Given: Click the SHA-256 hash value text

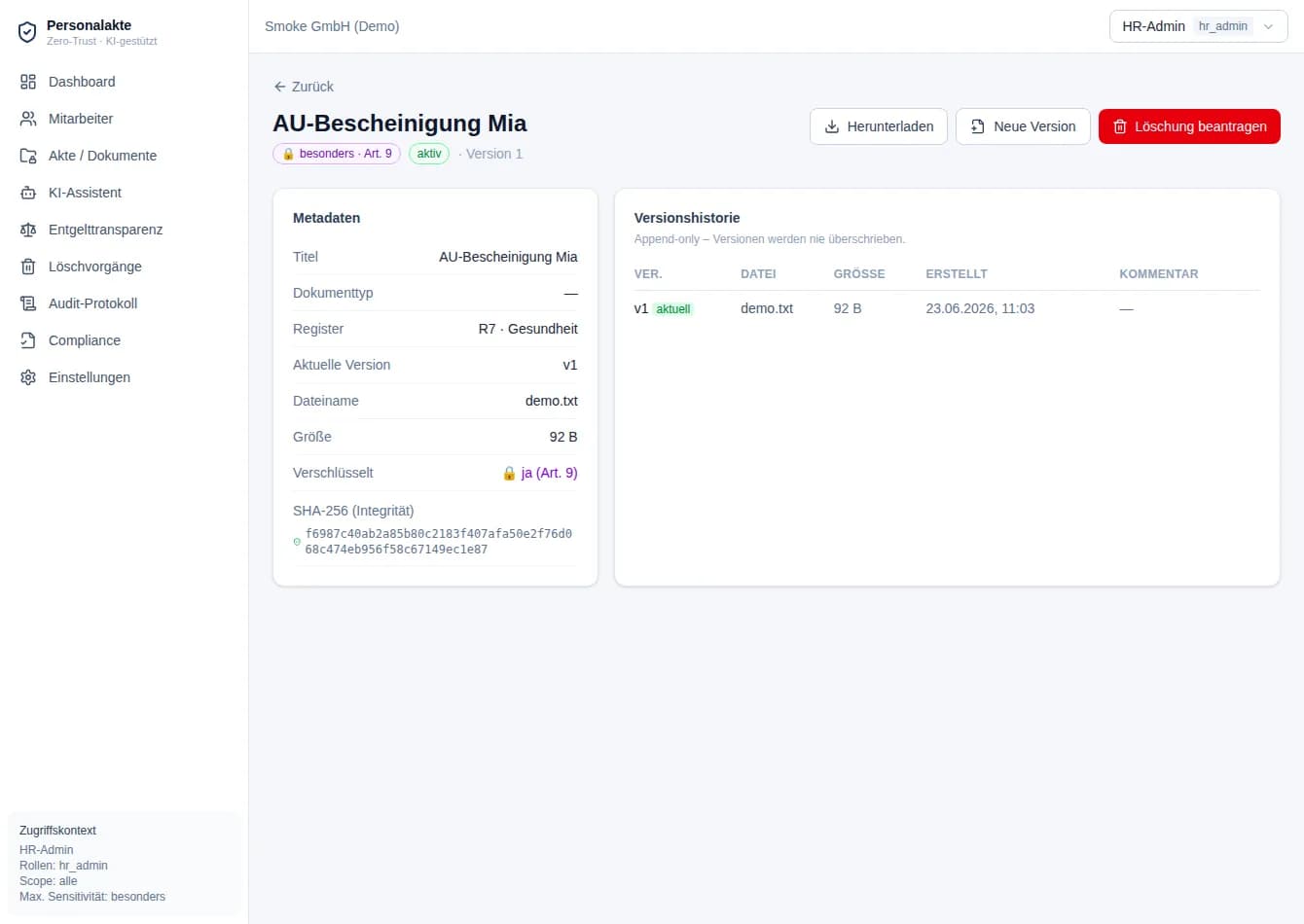Looking at the screenshot, I should pyautogui.click(x=438, y=542).
